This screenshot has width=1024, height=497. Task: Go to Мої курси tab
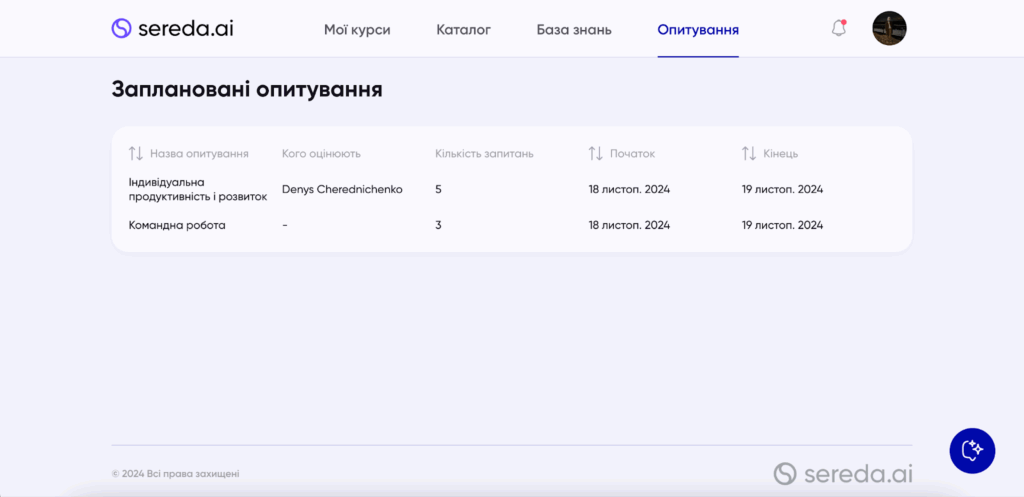click(357, 30)
